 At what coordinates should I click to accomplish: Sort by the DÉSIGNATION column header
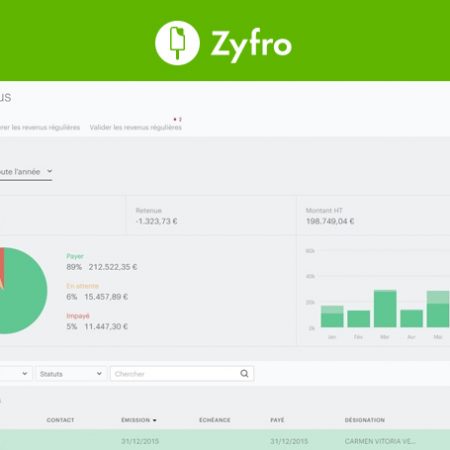[x=365, y=420]
